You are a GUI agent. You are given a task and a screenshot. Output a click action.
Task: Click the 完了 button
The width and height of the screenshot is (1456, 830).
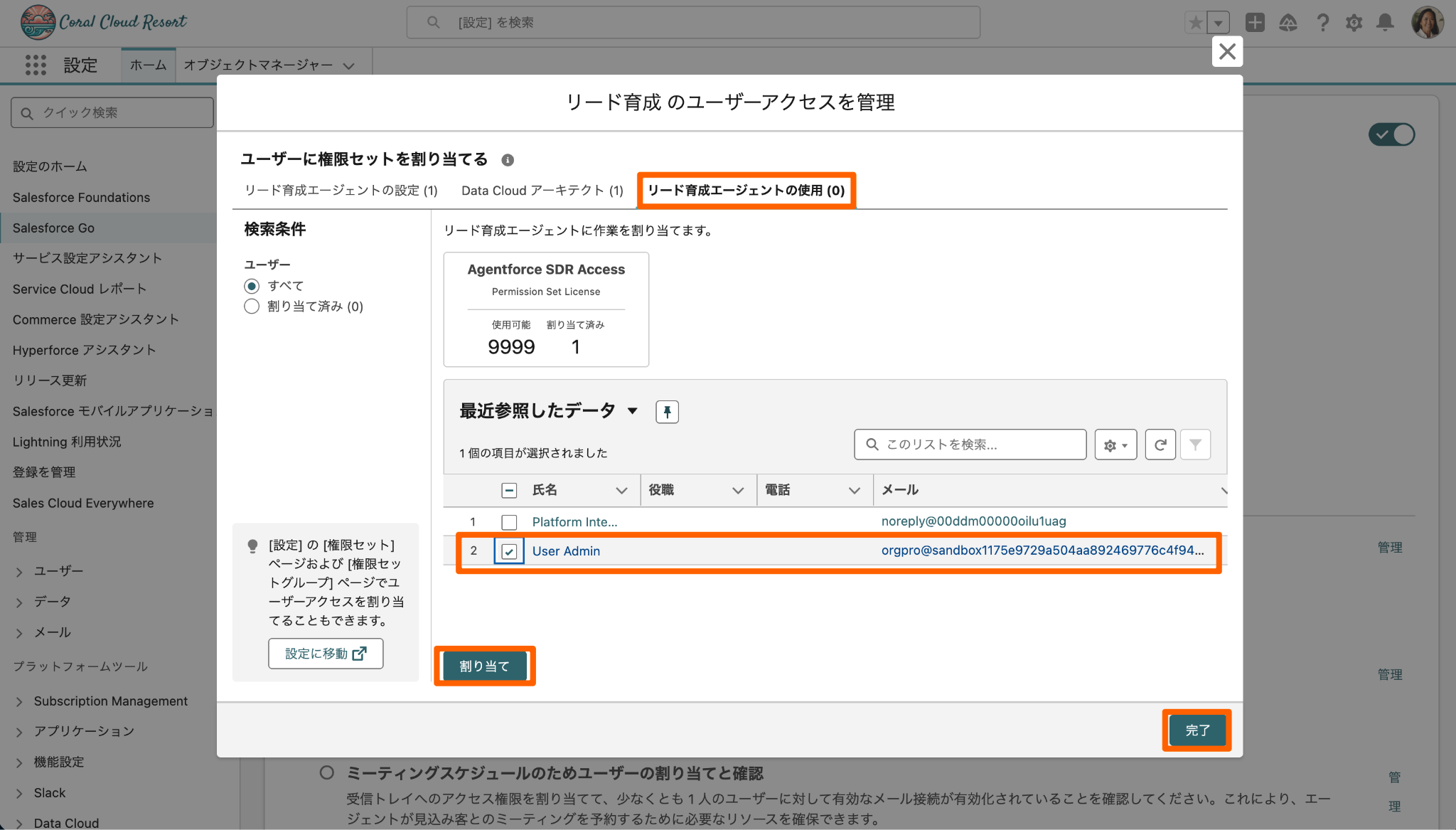coord(1197,730)
